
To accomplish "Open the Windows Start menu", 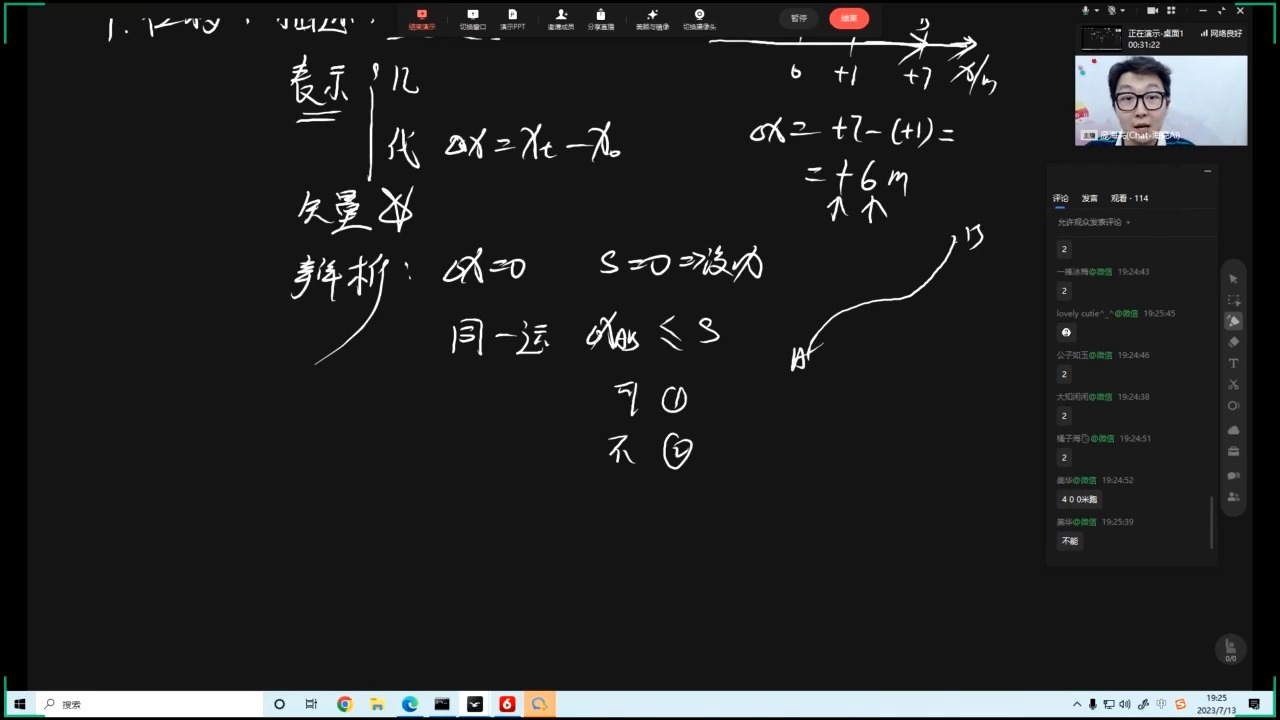I will pyautogui.click(x=19, y=704).
